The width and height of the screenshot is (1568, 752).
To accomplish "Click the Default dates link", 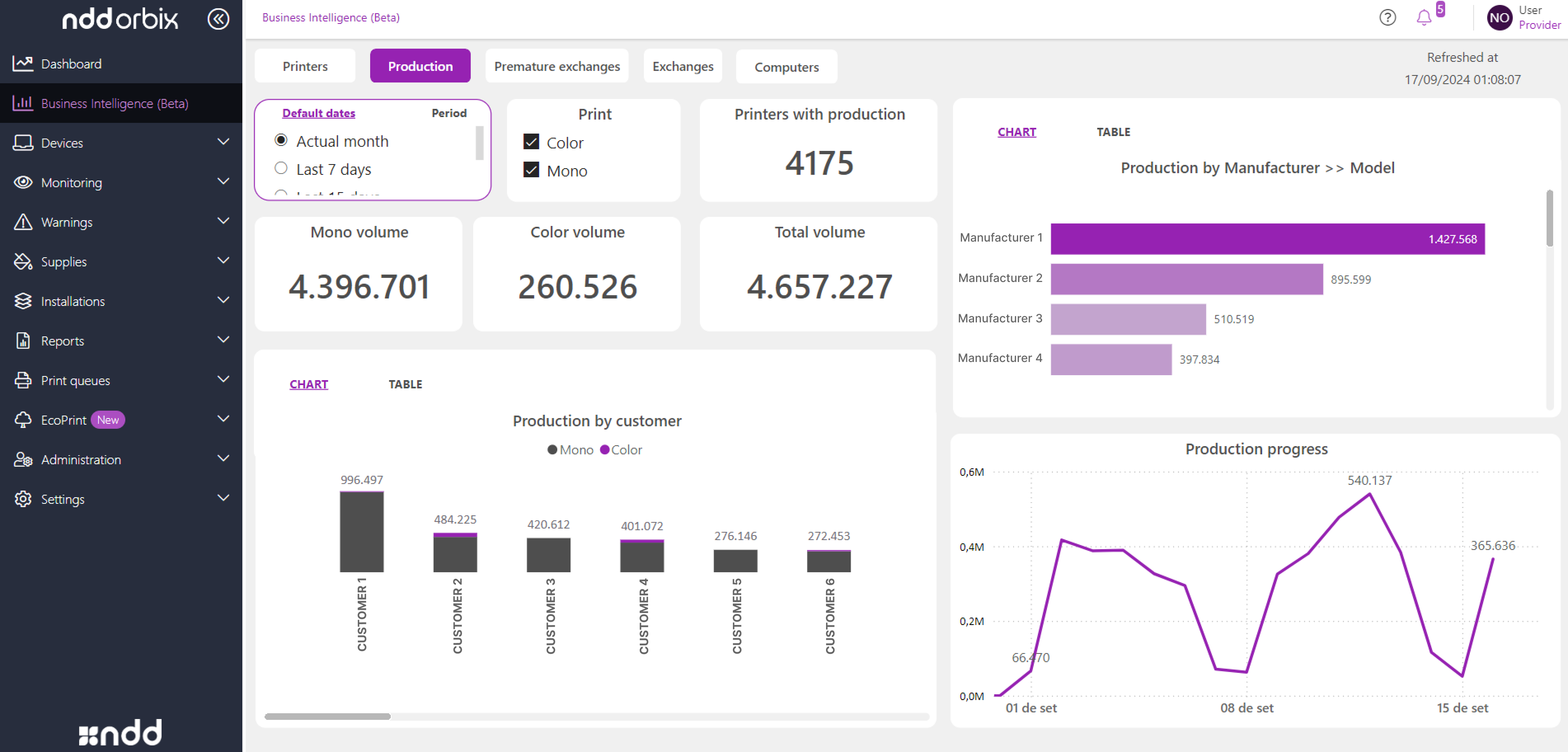I will [318, 113].
